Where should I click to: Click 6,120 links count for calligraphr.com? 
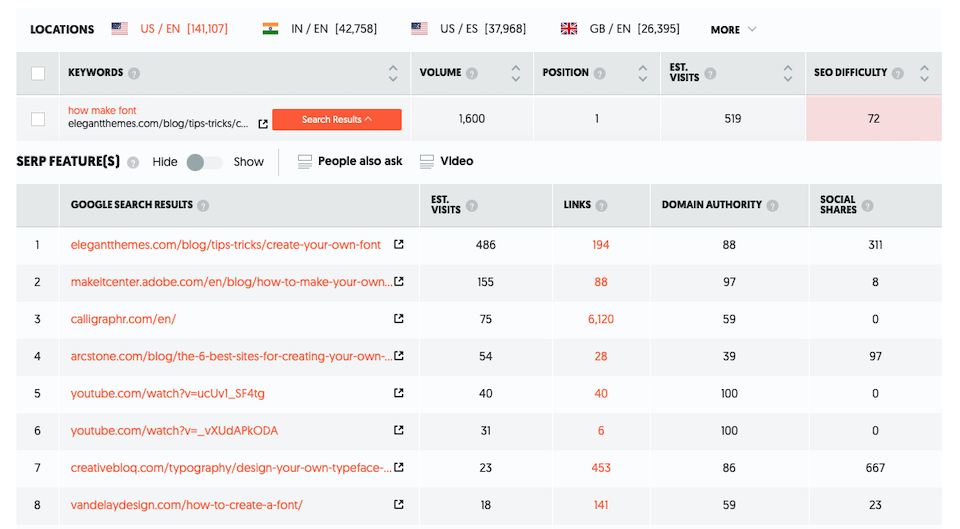tap(600, 319)
